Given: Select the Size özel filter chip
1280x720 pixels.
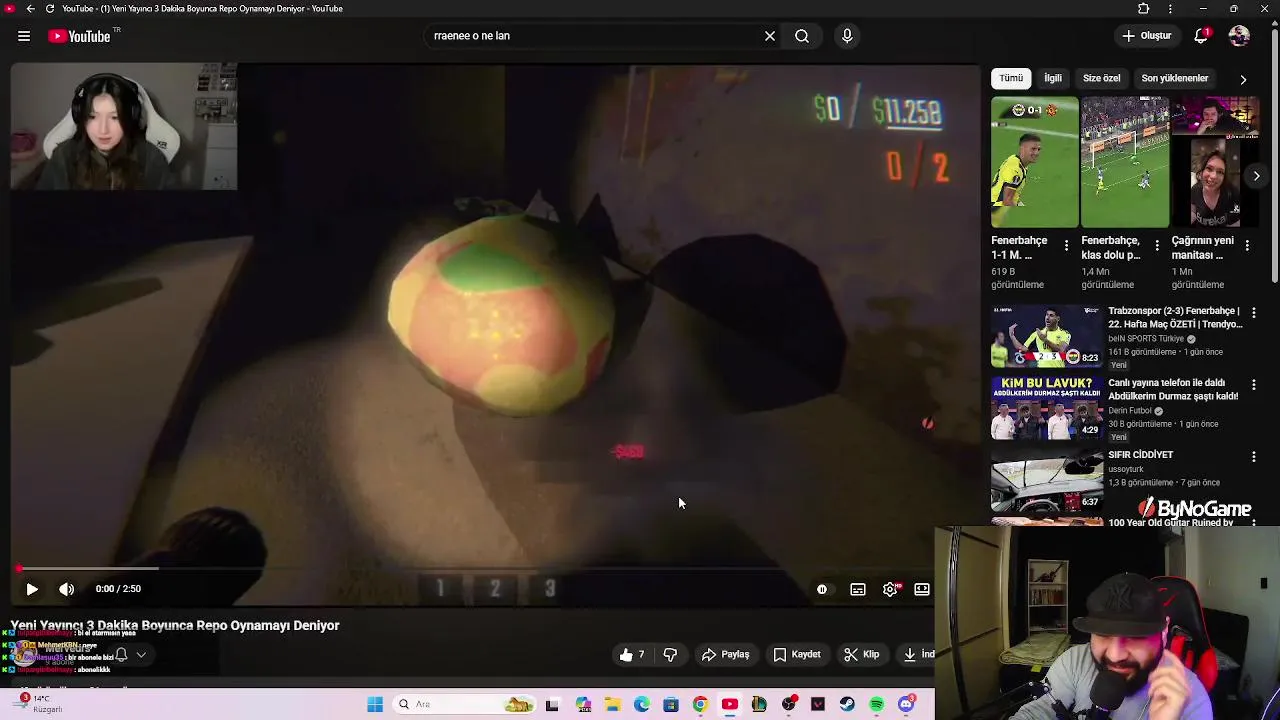Looking at the screenshot, I should pos(1101,78).
